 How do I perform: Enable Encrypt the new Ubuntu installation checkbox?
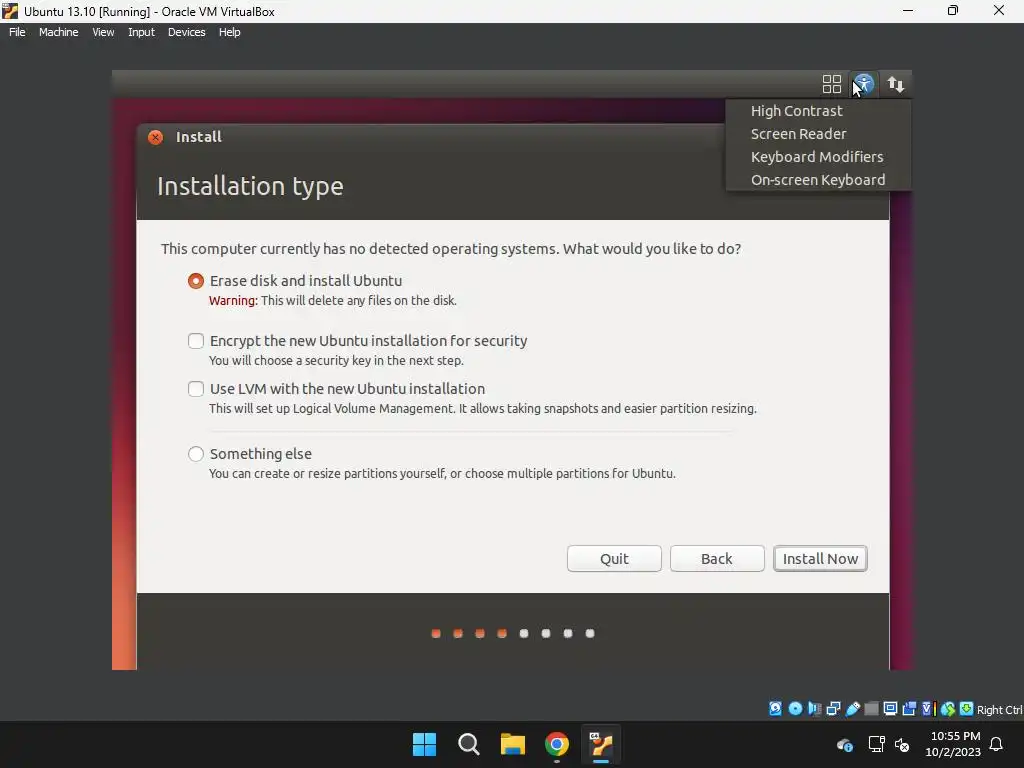(x=195, y=341)
